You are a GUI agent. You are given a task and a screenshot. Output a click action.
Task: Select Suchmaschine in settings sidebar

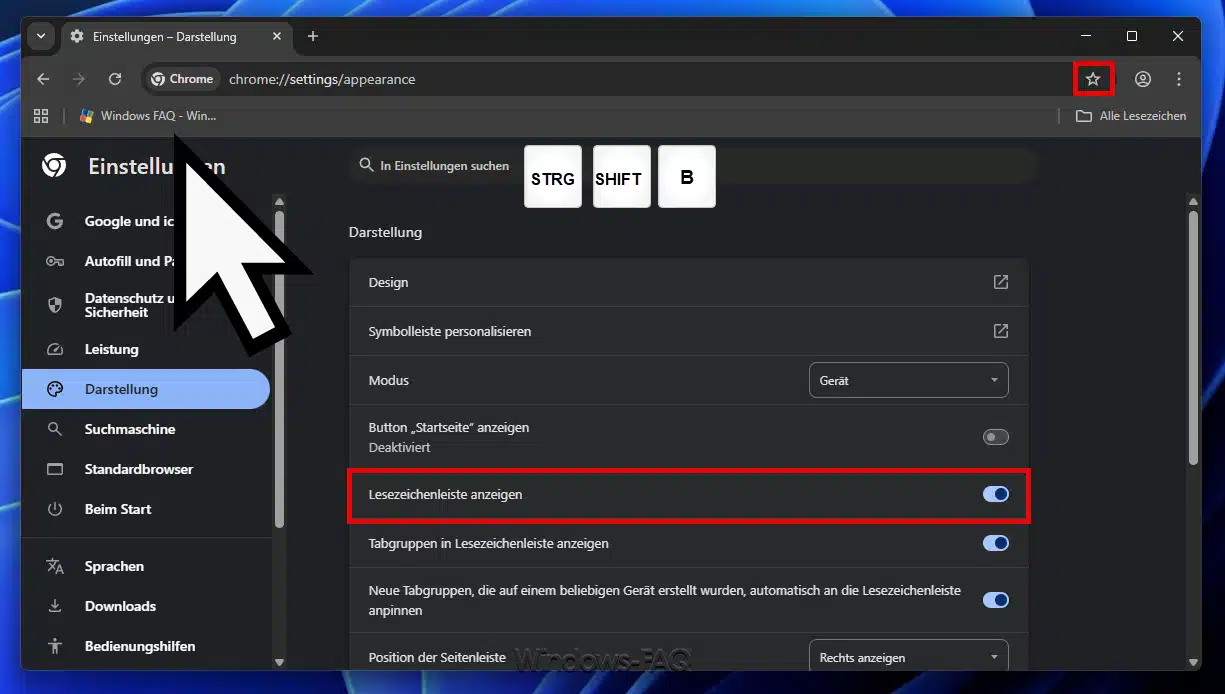[x=129, y=429]
